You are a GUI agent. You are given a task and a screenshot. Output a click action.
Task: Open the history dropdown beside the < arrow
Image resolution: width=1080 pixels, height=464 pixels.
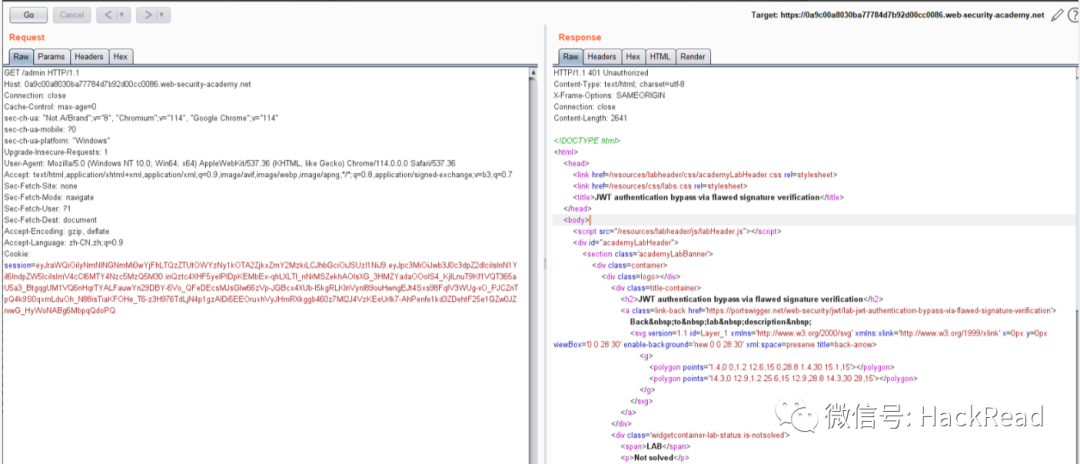[122, 14]
